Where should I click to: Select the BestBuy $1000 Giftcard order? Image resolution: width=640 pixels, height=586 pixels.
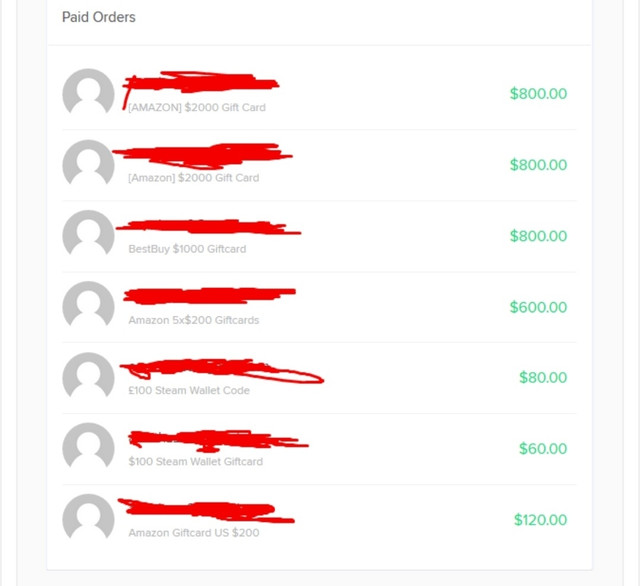click(187, 249)
